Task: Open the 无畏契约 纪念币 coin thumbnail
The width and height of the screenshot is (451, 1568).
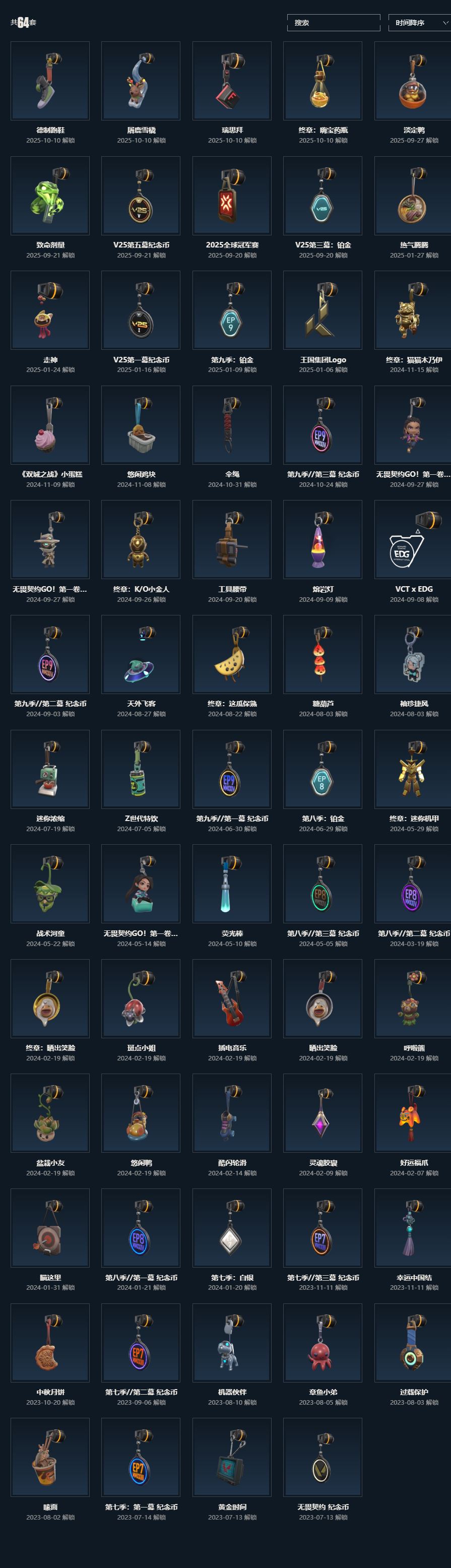Action: point(323,1457)
